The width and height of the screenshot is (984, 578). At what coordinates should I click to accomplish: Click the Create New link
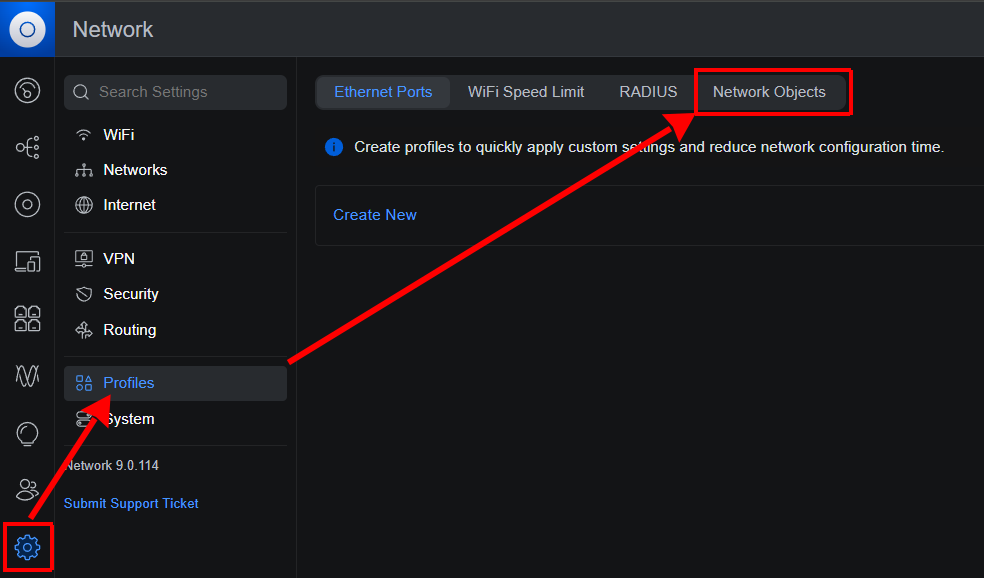(375, 215)
